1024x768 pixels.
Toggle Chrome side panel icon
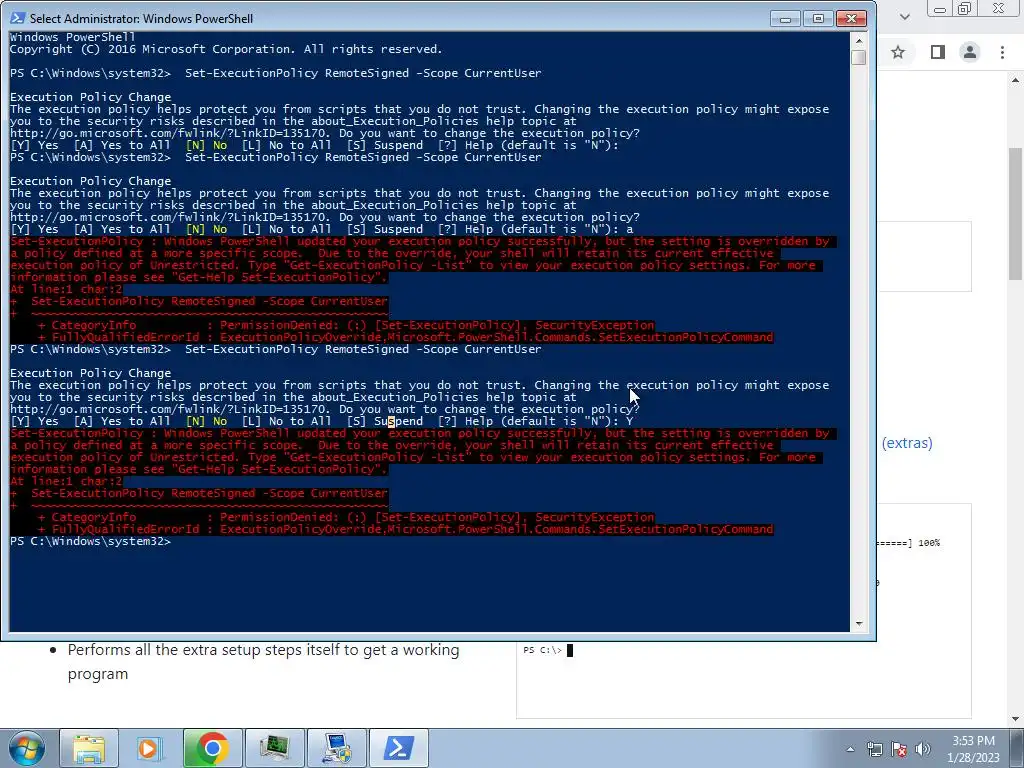point(938,52)
